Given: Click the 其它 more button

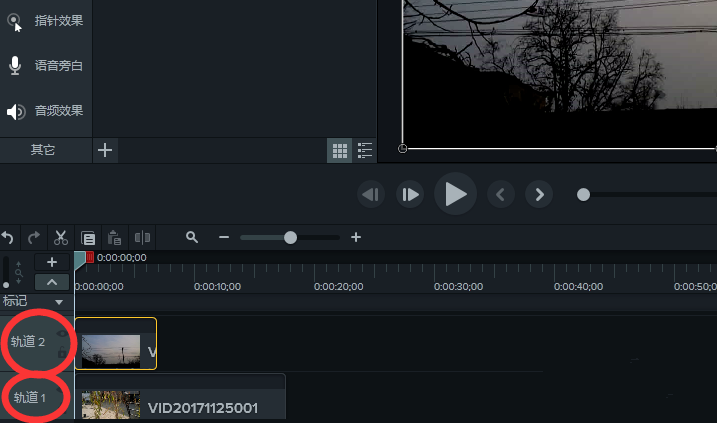Looking at the screenshot, I should pyautogui.click(x=43, y=150).
